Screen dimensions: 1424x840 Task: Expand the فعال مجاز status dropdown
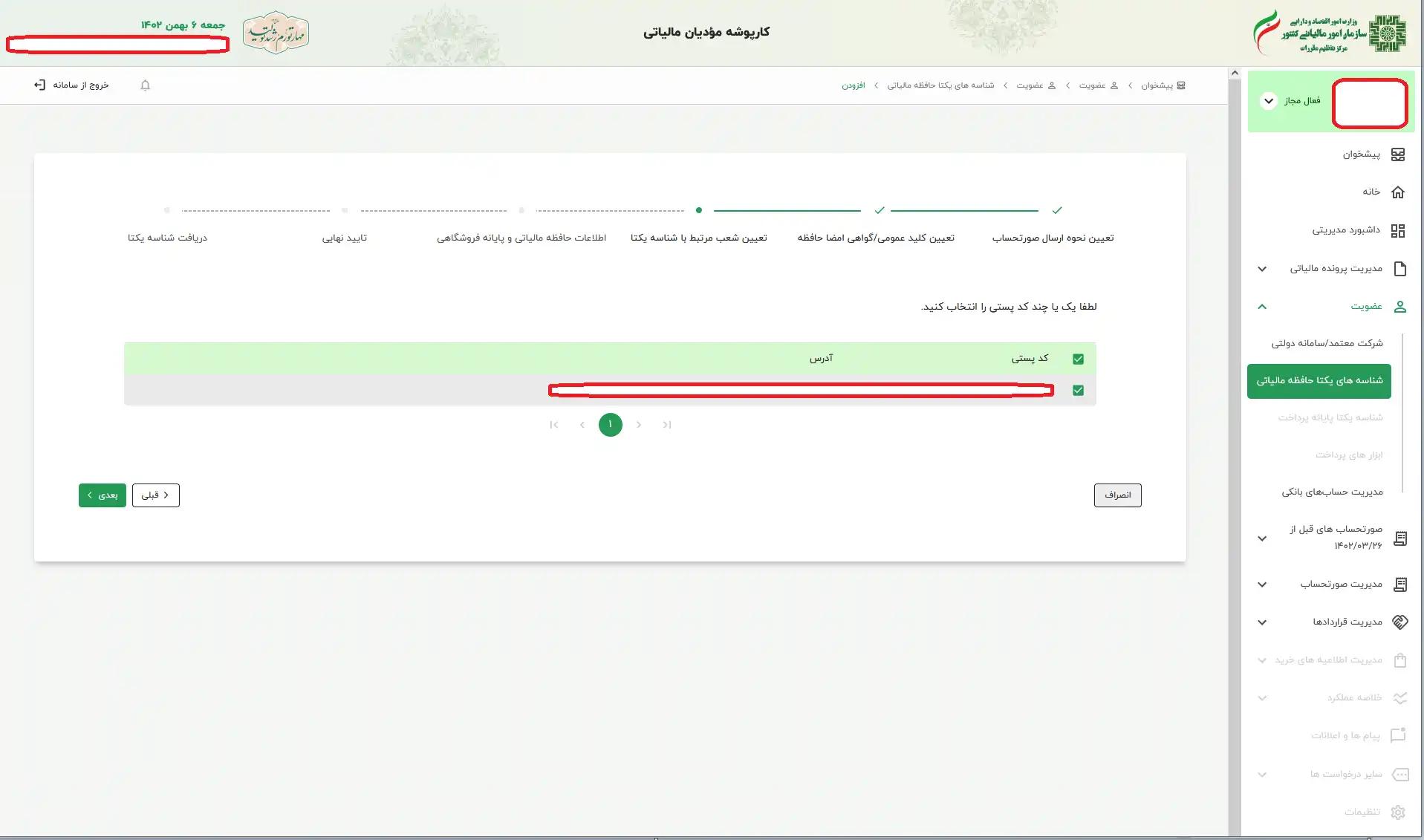(1267, 100)
